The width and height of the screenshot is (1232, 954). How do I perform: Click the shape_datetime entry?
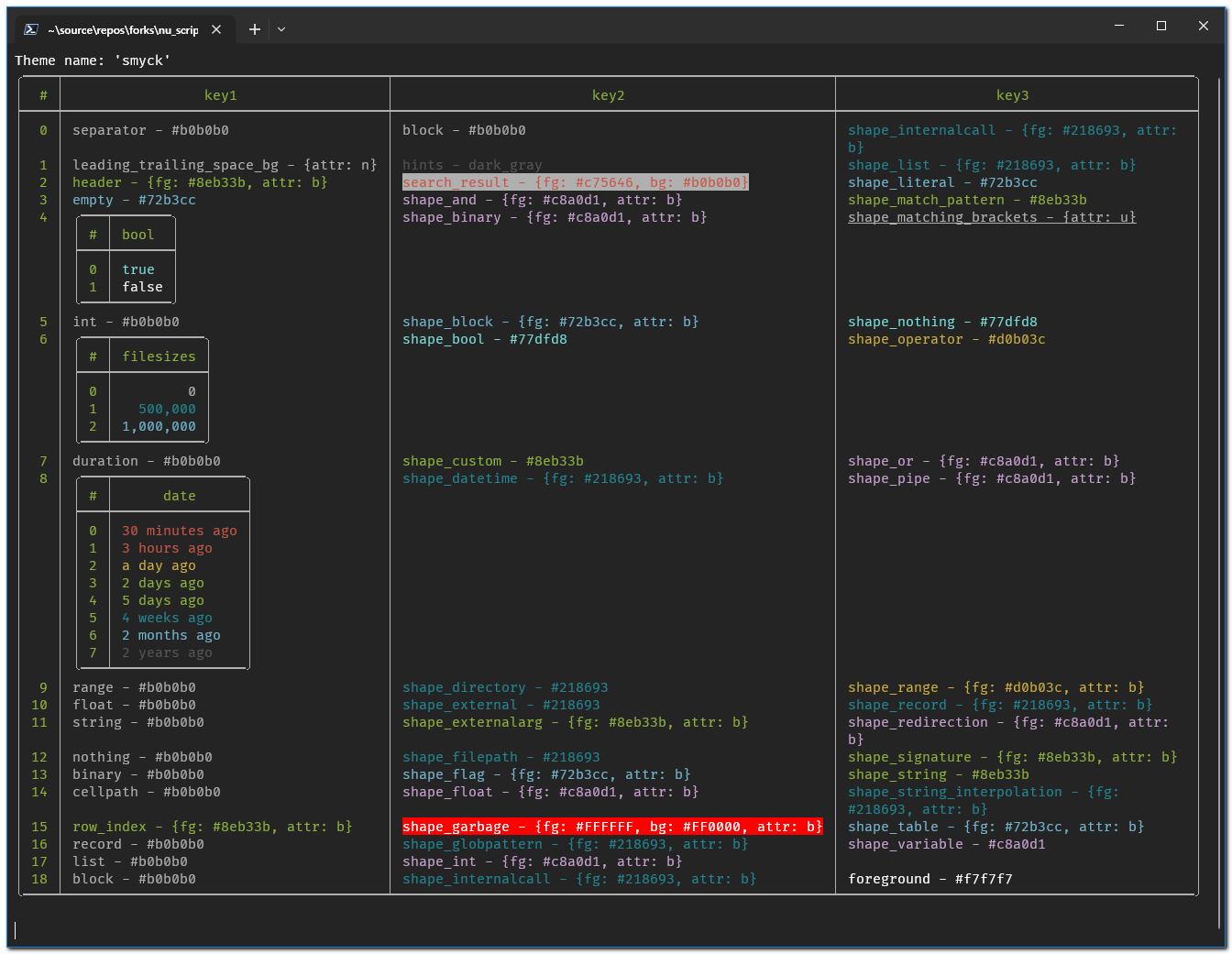point(563,478)
